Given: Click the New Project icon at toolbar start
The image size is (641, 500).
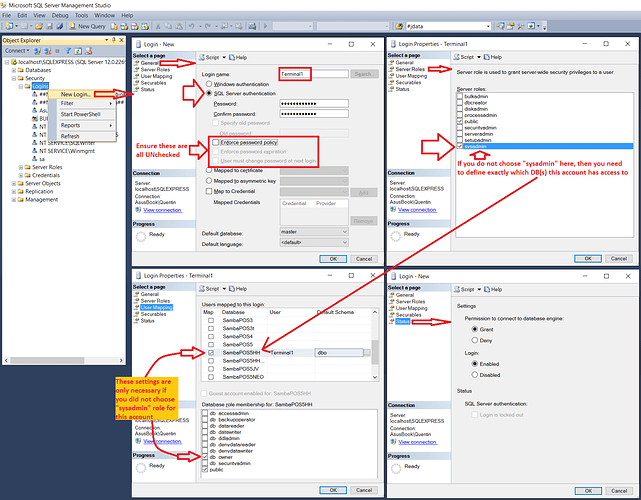Looking at the screenshot, I should [x=9, y=26].
